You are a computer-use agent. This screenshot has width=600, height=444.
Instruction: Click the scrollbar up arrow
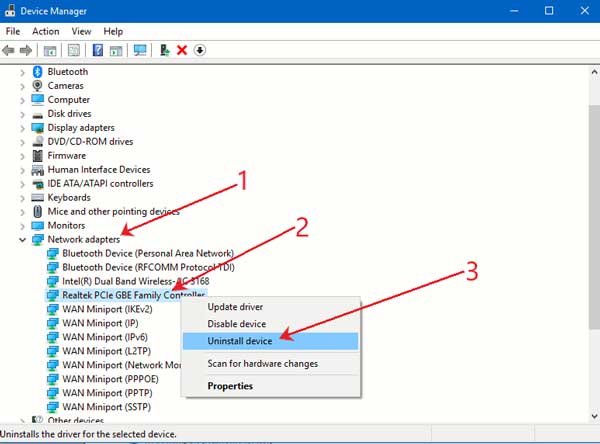594,72
